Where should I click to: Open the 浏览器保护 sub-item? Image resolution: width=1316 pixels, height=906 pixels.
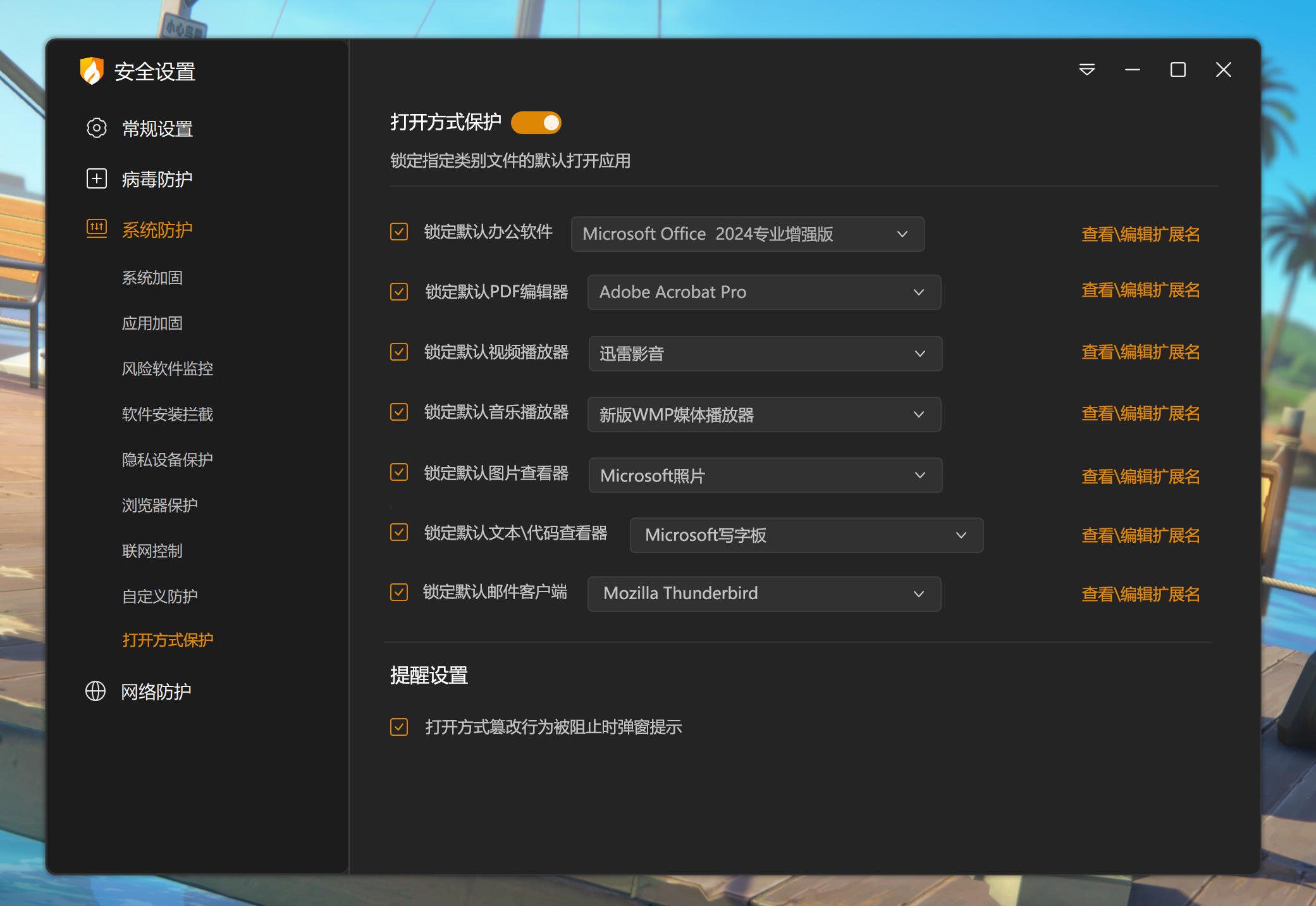click(x=159, y=506)
